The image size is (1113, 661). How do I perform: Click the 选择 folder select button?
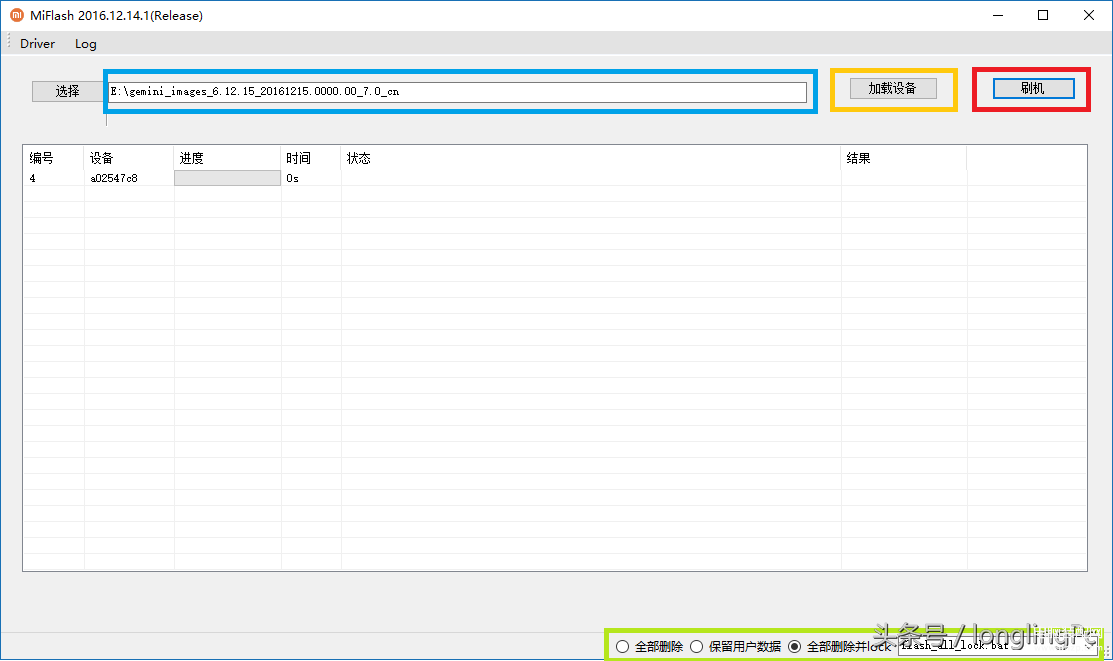(x=67, y=91)
